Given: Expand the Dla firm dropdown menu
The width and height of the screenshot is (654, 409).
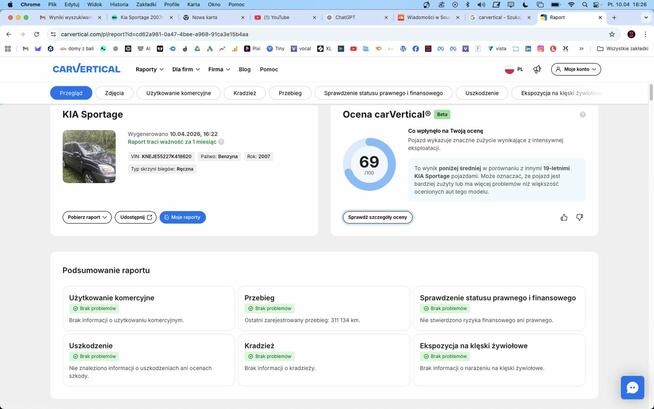Looking at the screenshot, I should pos(185,69).
